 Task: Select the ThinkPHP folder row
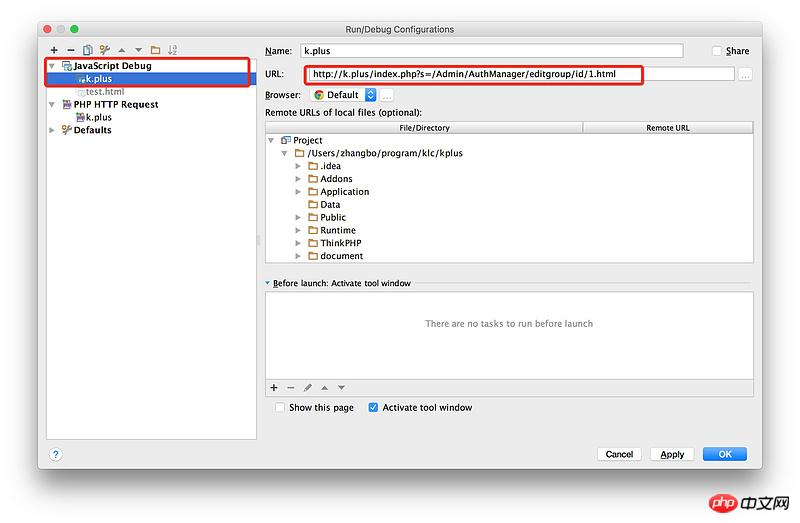pyautogui.click(x=509, y=243)
